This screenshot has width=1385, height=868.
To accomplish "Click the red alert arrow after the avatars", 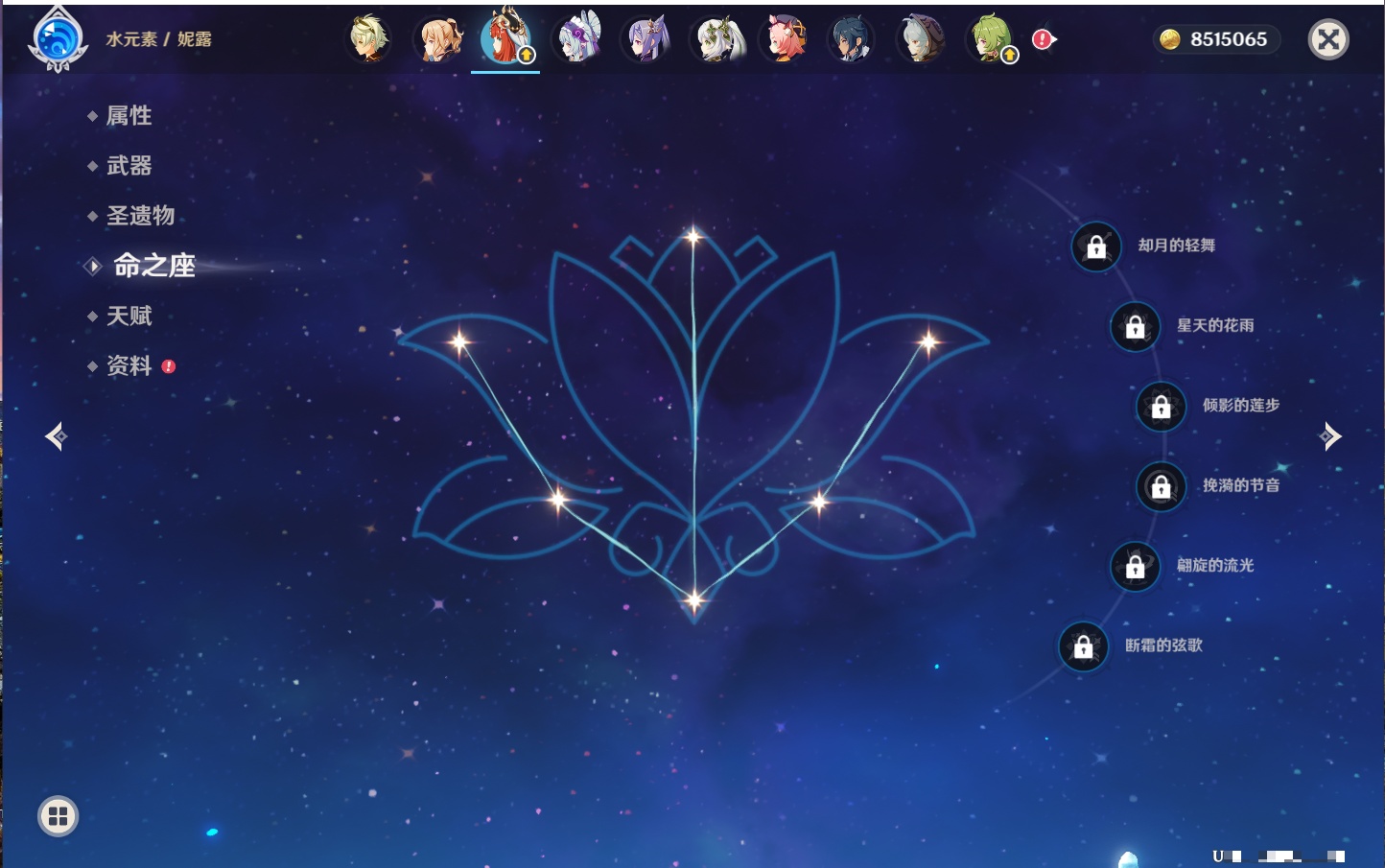I will click(x=1043, y=39).
